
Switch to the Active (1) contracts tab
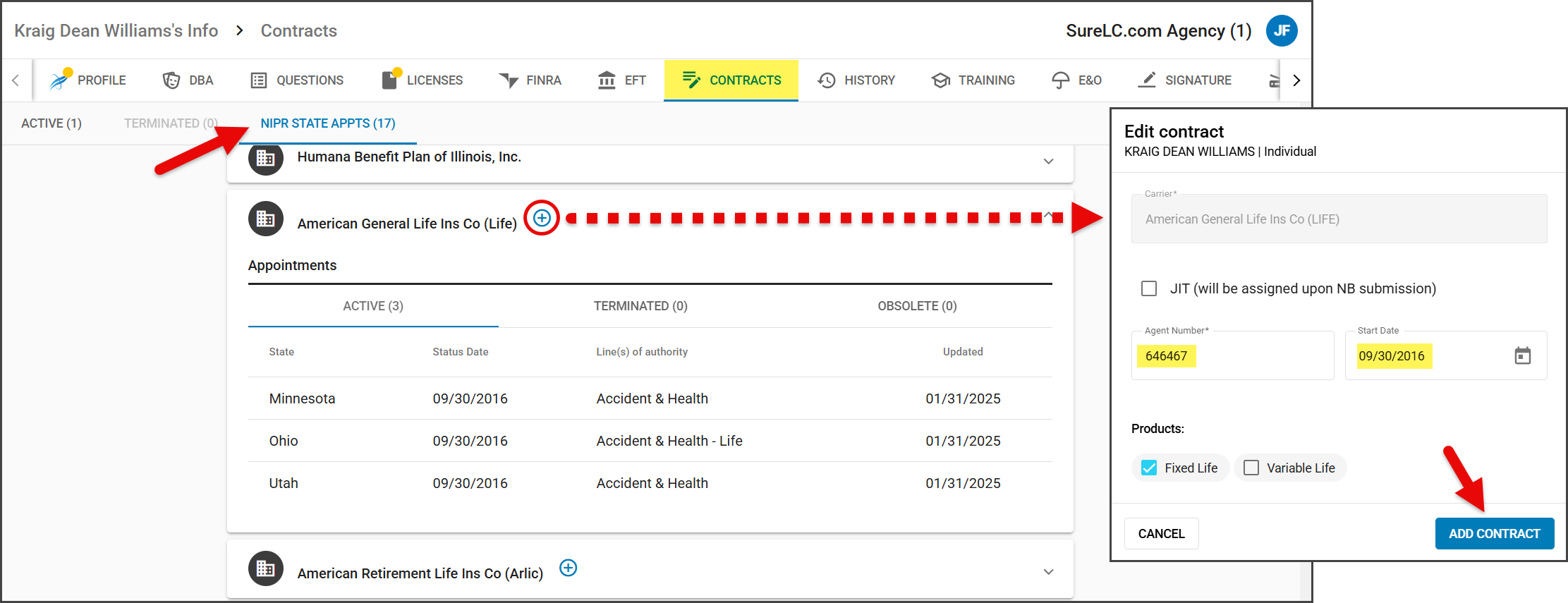(x=51, y=123)
